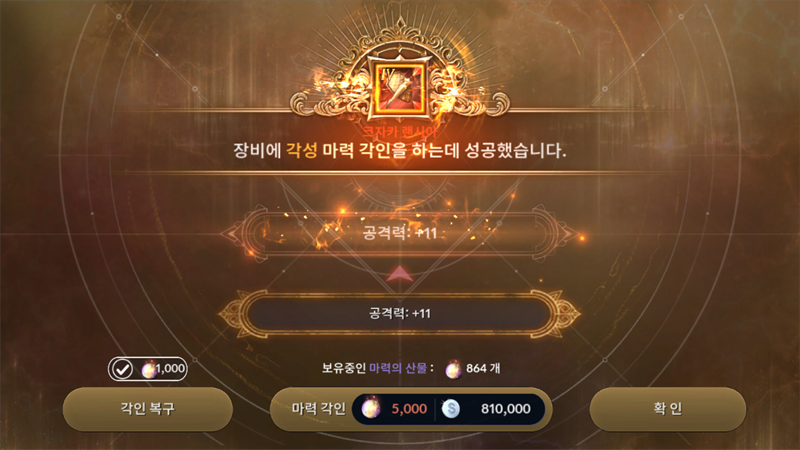The image size is (800, 450).
Task: Click the 확인 confirm button
Action: pyautogui.click(x=667, y=409)
